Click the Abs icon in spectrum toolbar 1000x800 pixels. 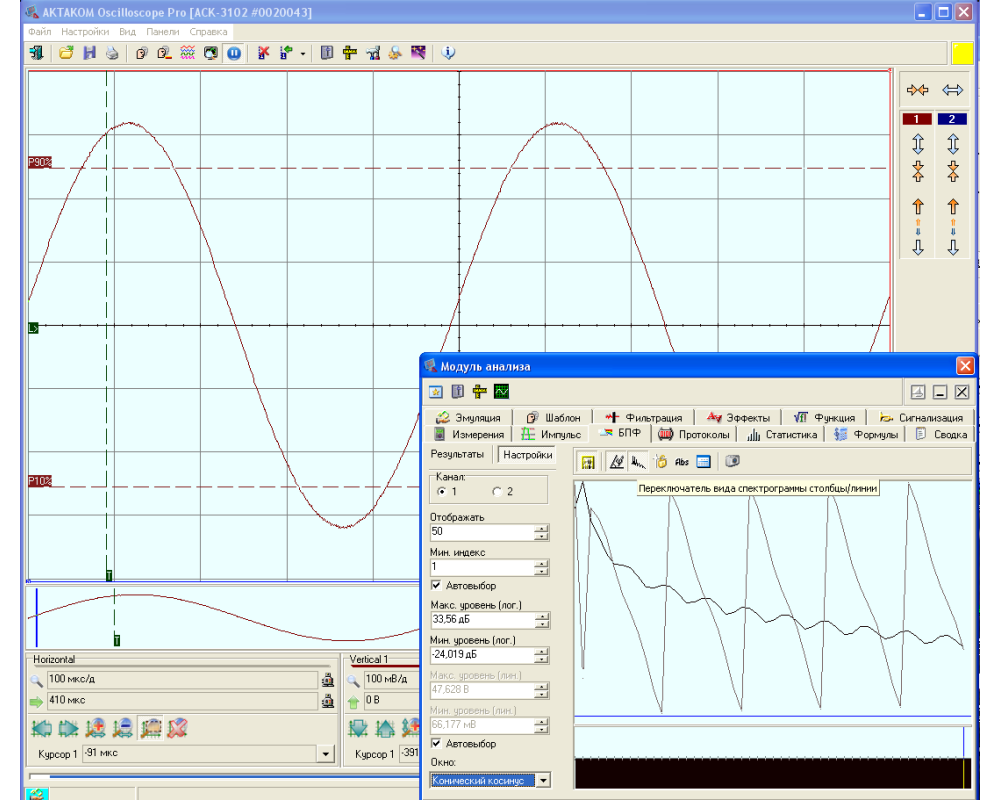click(x=682, y=462)
